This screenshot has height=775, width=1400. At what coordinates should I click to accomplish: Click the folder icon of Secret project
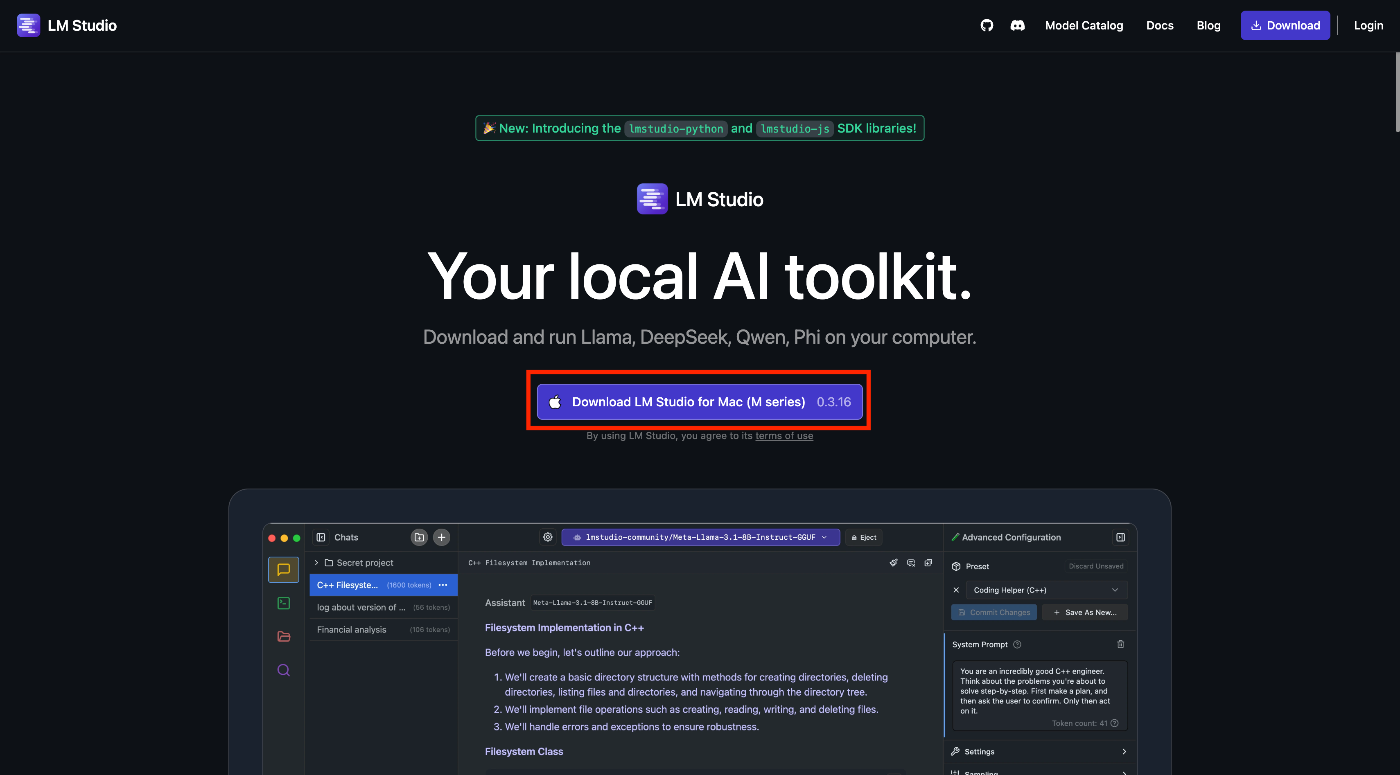click(329, 563)
